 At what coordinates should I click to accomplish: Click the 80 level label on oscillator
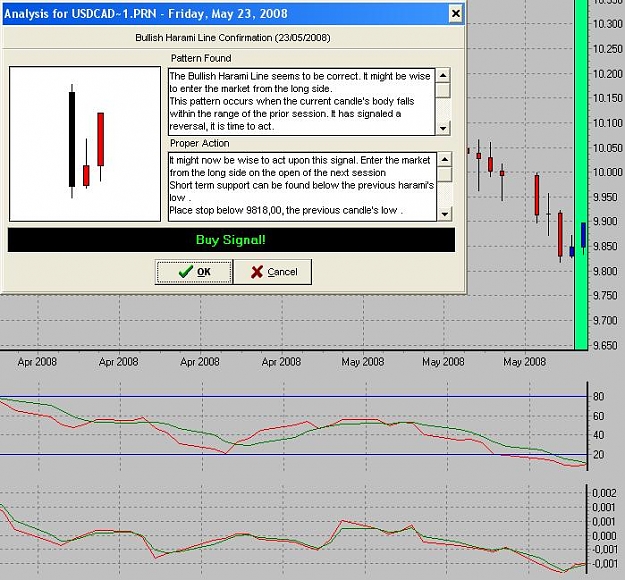(598, 397)
